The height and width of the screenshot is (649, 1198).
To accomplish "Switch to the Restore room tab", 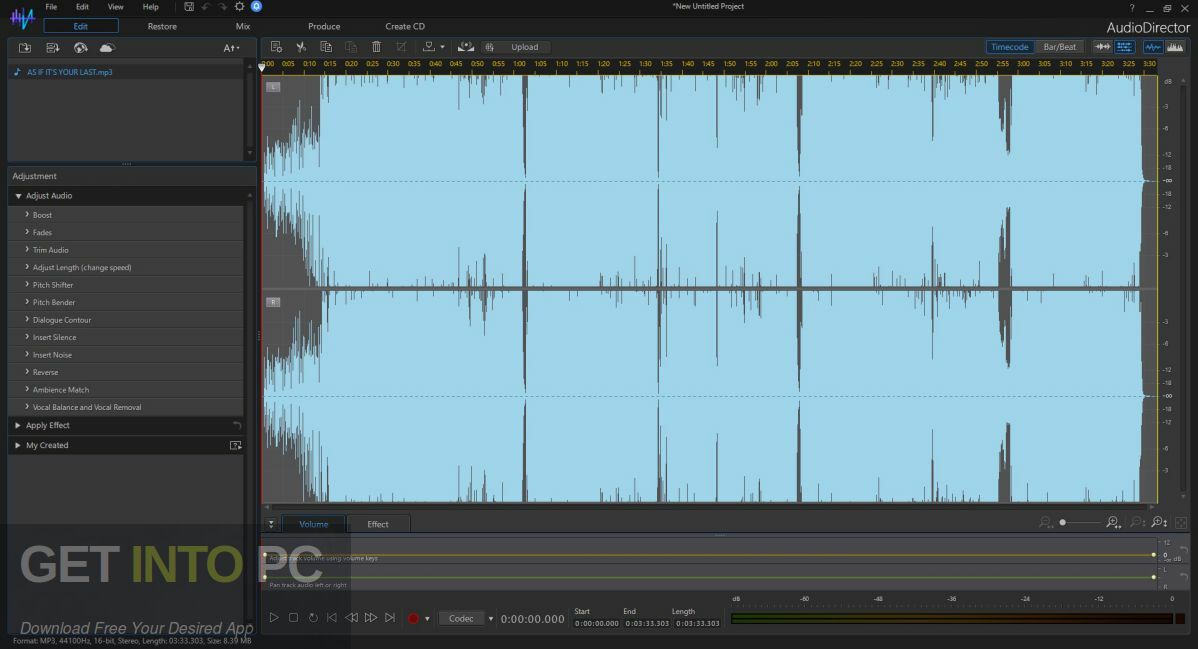I will pos(162,26).
